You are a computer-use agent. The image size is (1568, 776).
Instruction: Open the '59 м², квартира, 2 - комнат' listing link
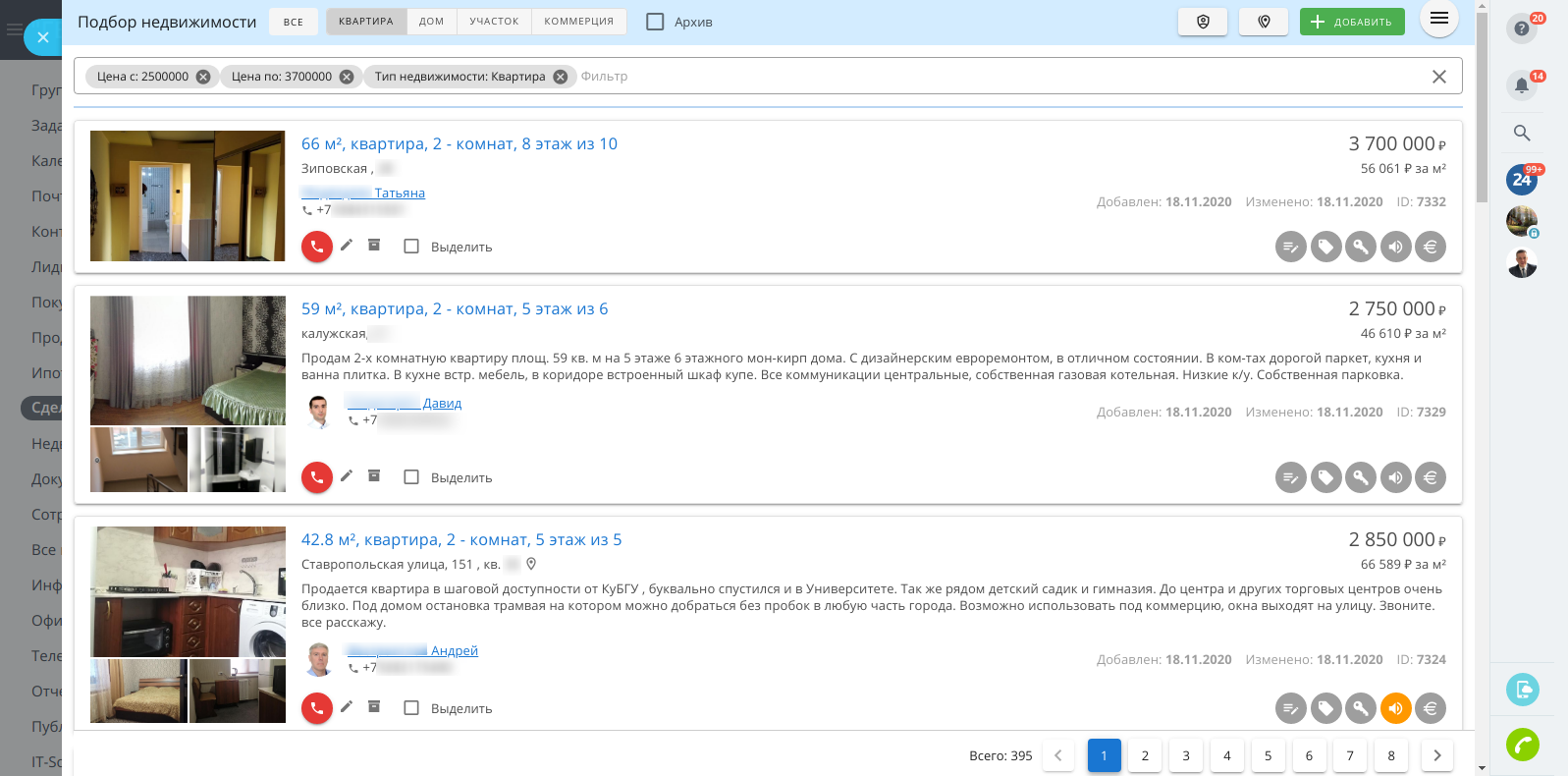coord(455,308)
